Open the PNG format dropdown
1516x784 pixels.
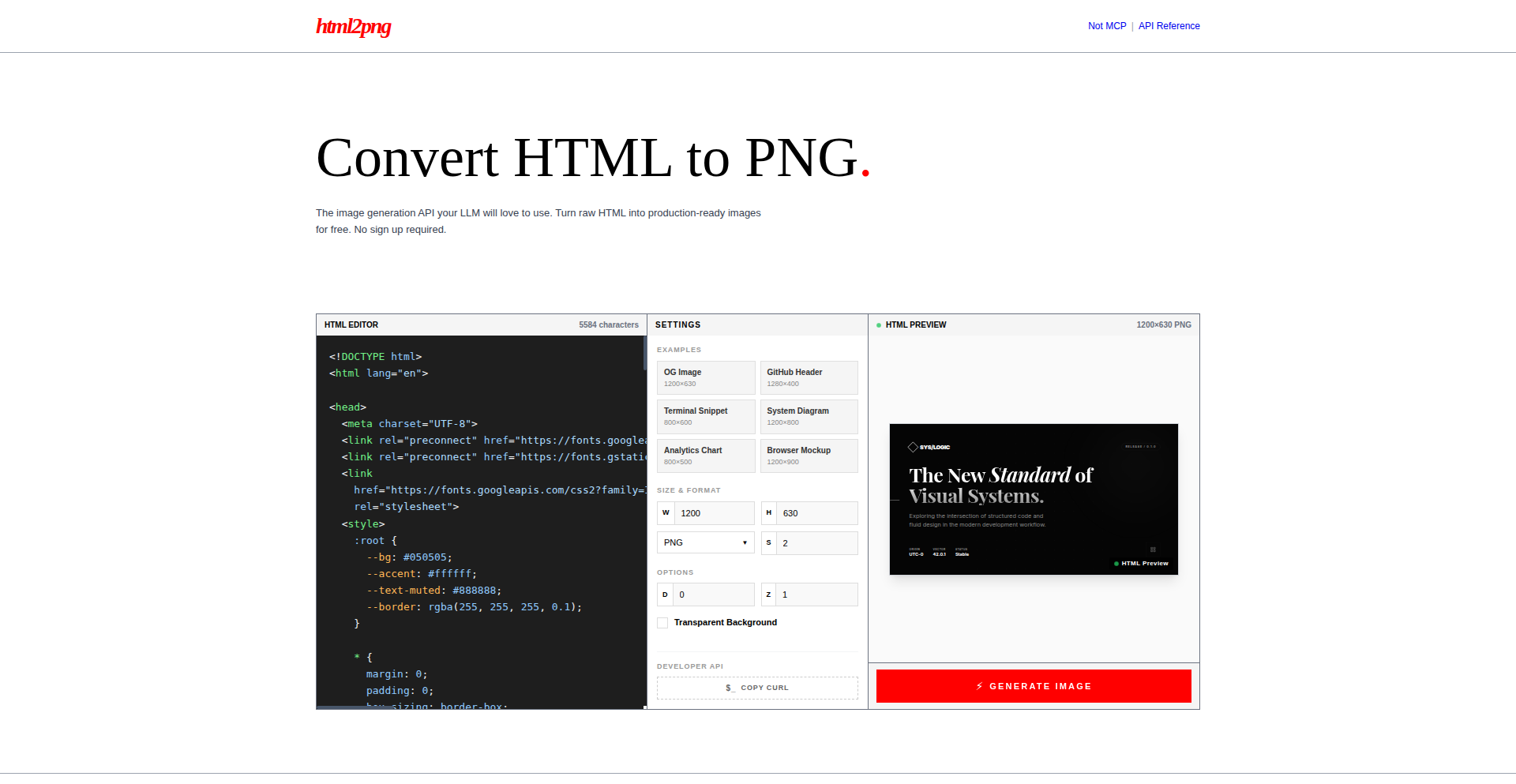pyautogui.click(x=705, y=542)
